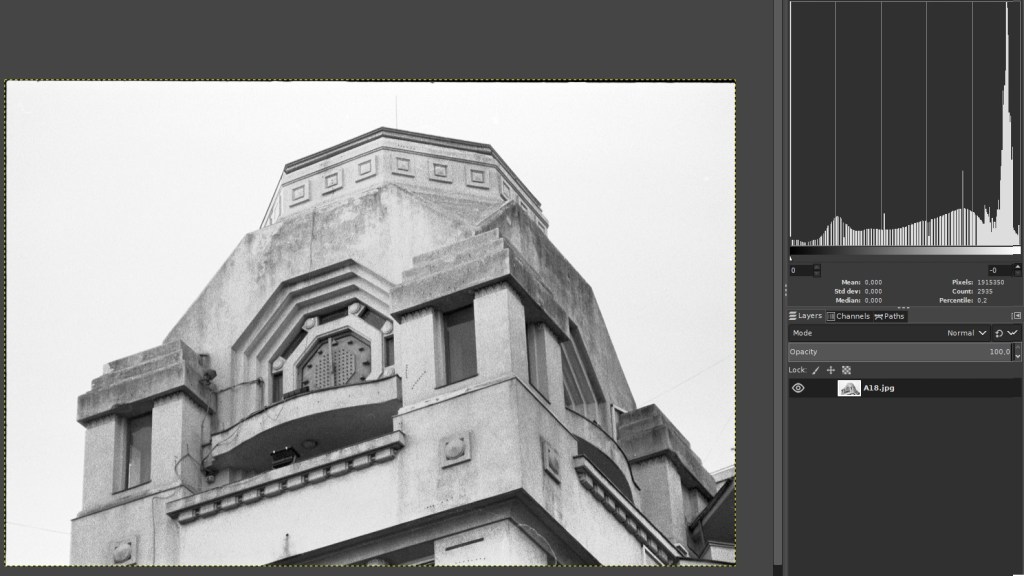Click the histogram gradient range bar
1024x576 pixels.
tap(905, 252)
